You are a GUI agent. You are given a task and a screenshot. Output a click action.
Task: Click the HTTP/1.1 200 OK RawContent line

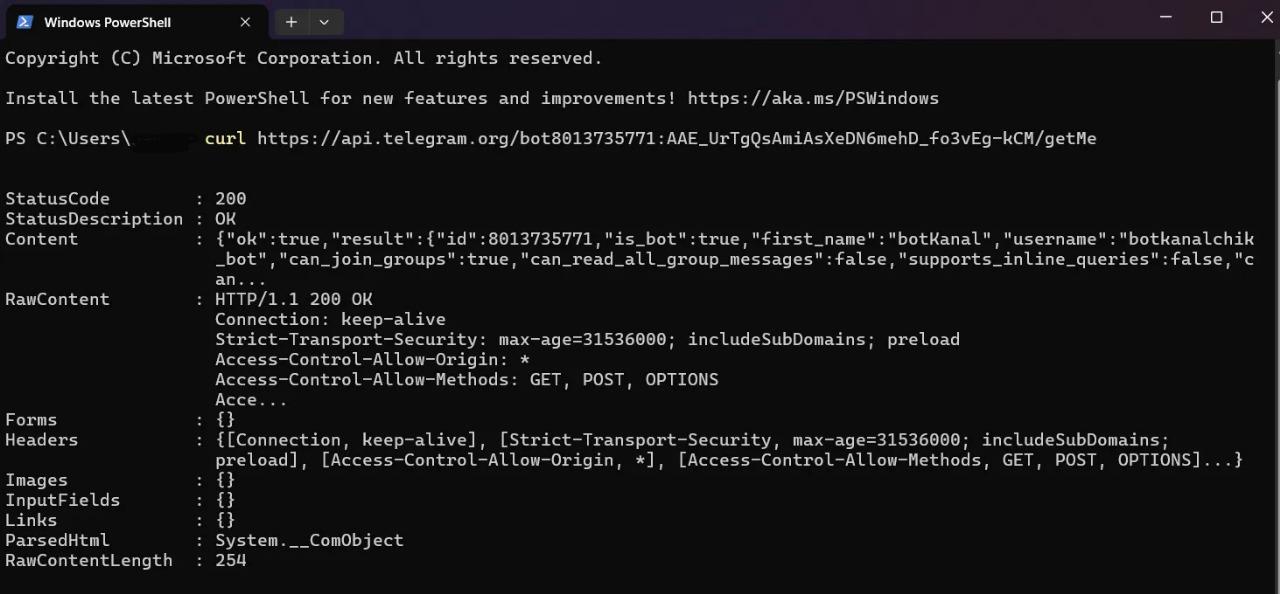(293, 299)
